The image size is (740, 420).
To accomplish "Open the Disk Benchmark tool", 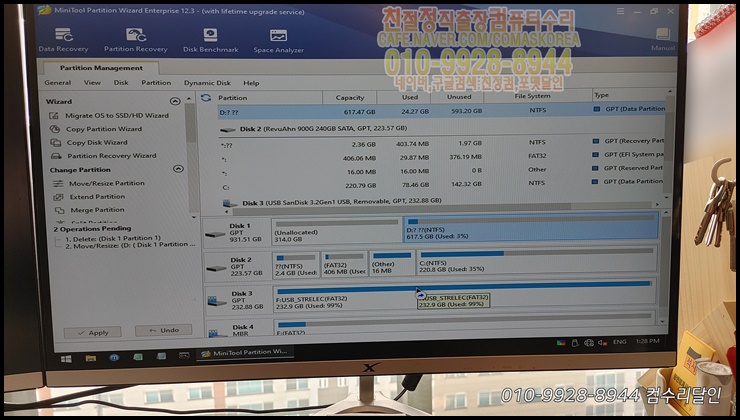I will click(210, 40).
